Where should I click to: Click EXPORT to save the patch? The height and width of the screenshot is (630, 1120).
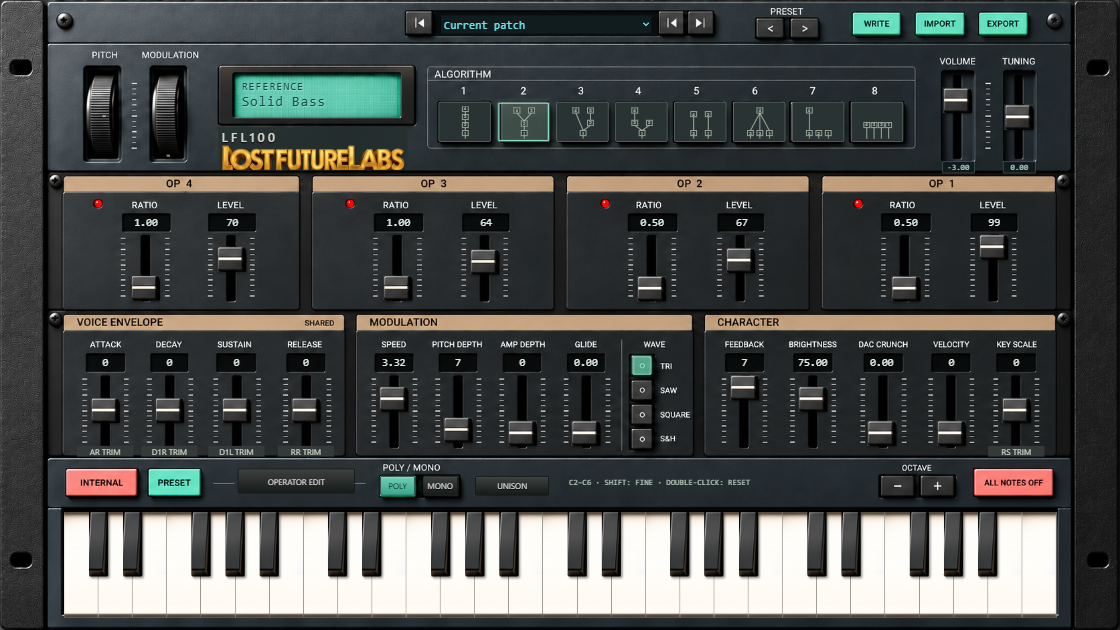coord(1003,24)
